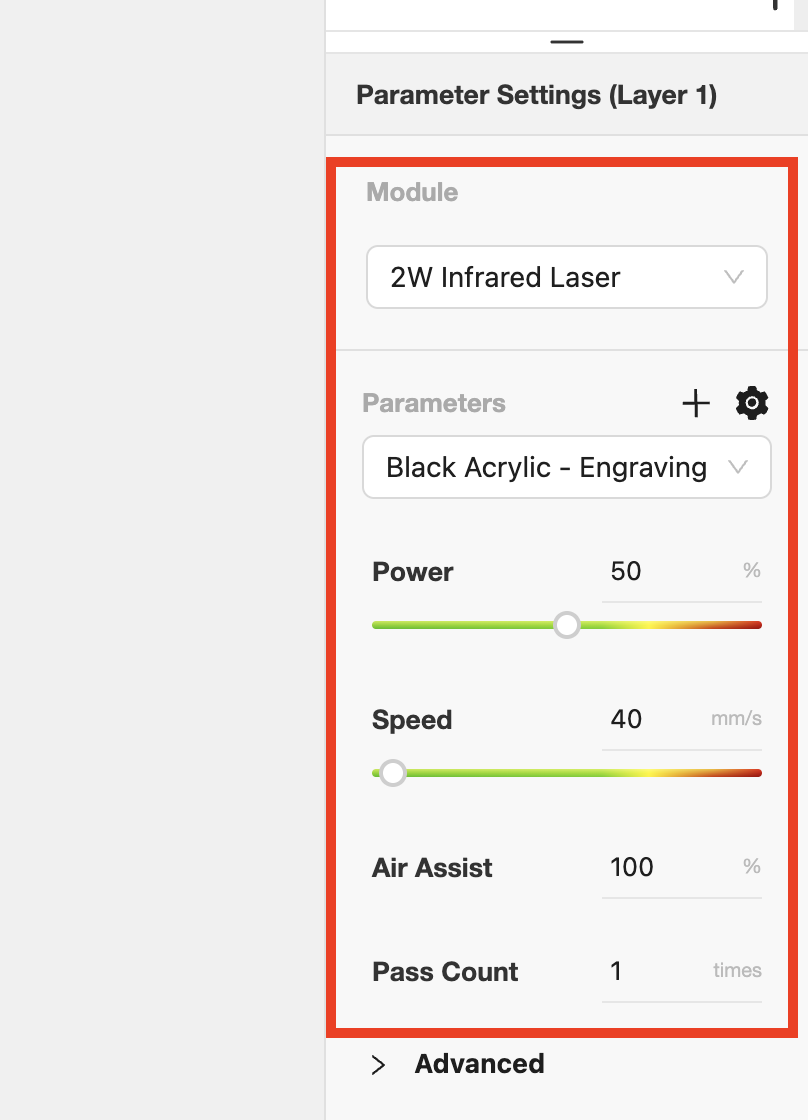This screenshot has width=808, height=1120.
Task: Expand the Advanced section
Action: 379,1064
